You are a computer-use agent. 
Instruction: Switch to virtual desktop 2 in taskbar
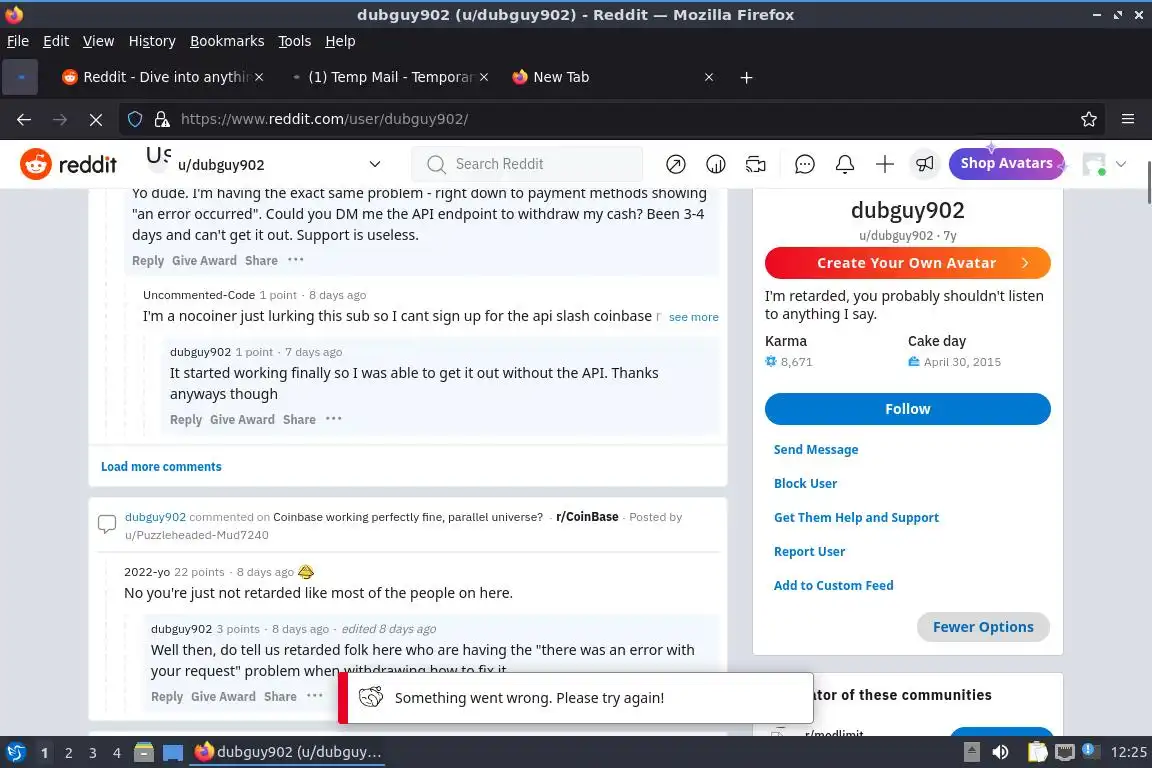pos(68,752)
